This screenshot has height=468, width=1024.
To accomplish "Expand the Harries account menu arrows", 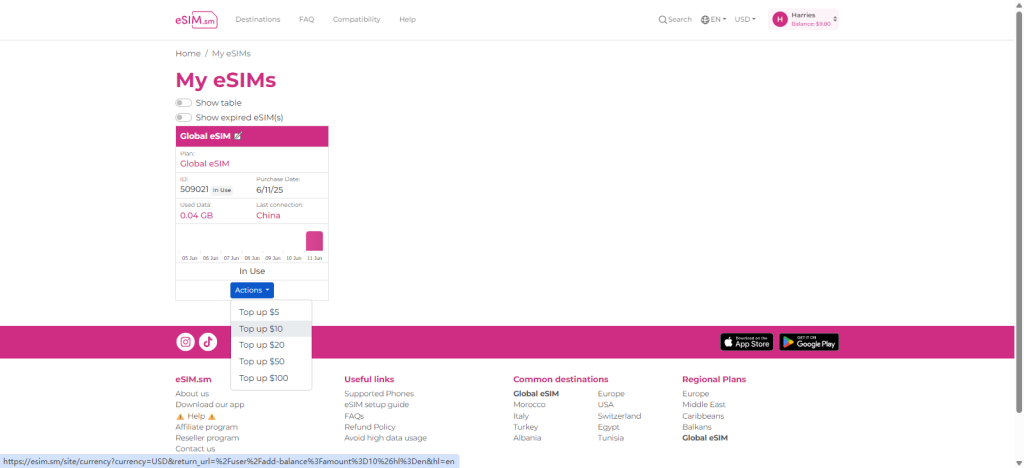I will click(835, 20).
